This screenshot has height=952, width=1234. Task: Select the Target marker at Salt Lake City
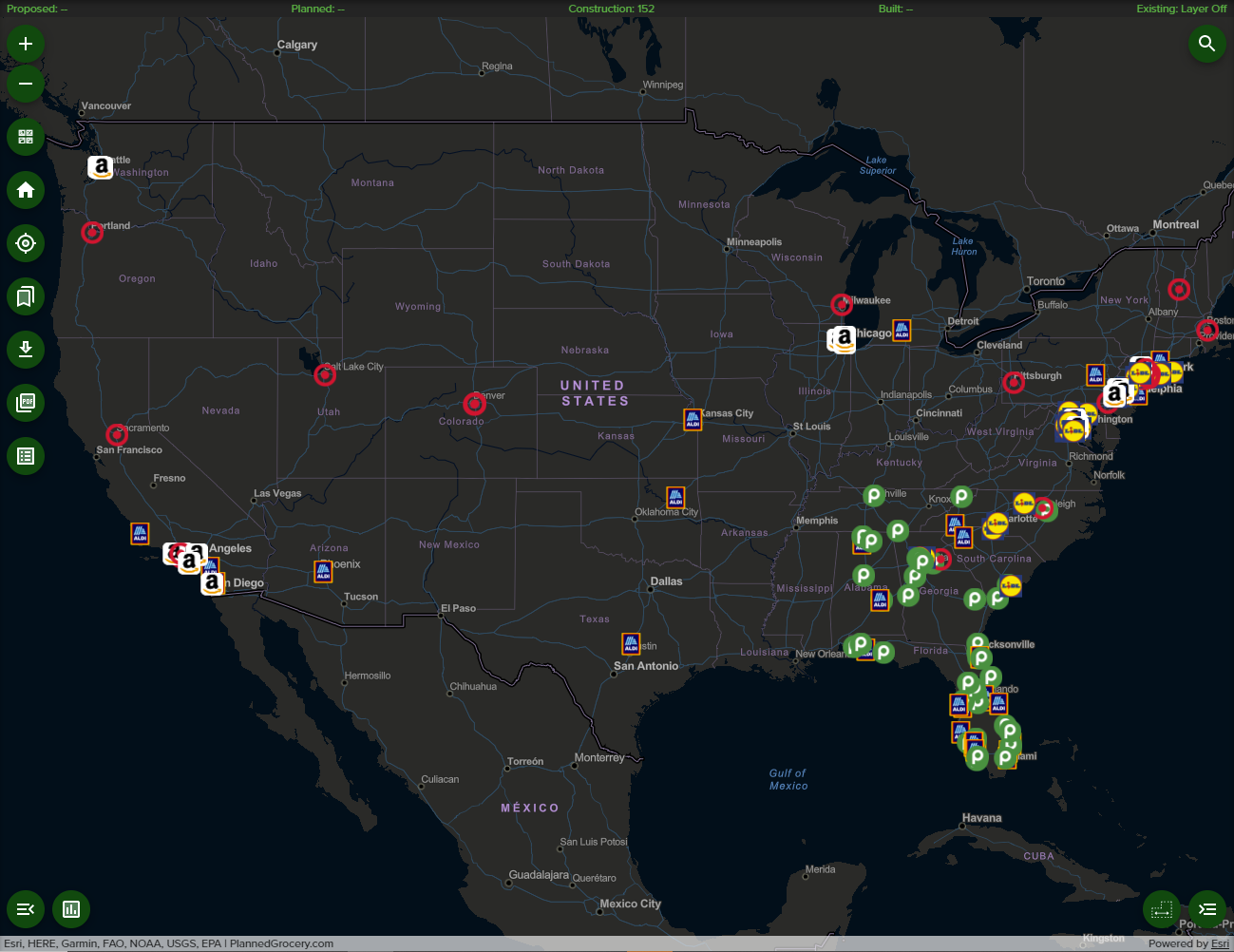pyautogui.click(x=325, y=375)
